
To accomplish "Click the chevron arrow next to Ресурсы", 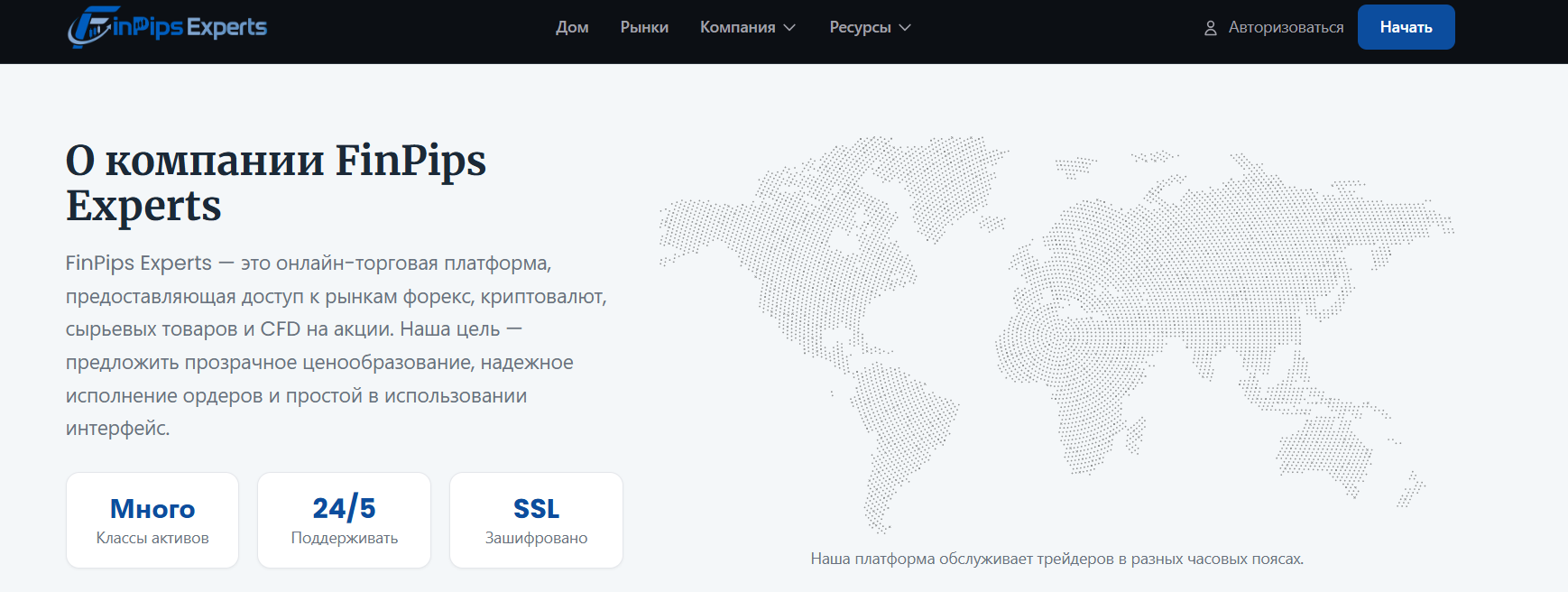I will [x=905, y=28].
